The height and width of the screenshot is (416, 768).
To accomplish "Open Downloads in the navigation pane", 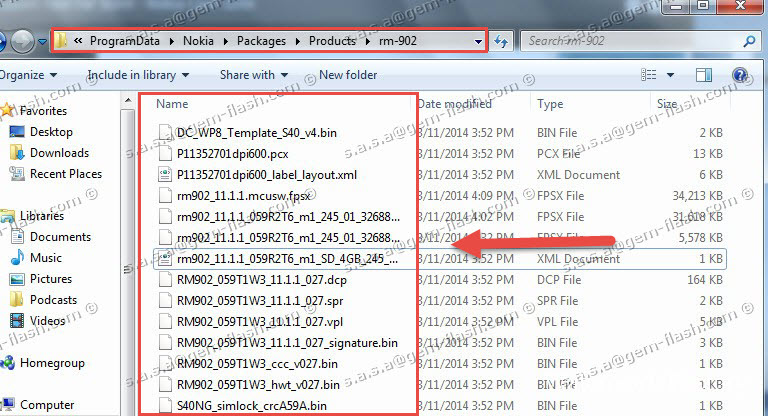I will pos(59,153).
